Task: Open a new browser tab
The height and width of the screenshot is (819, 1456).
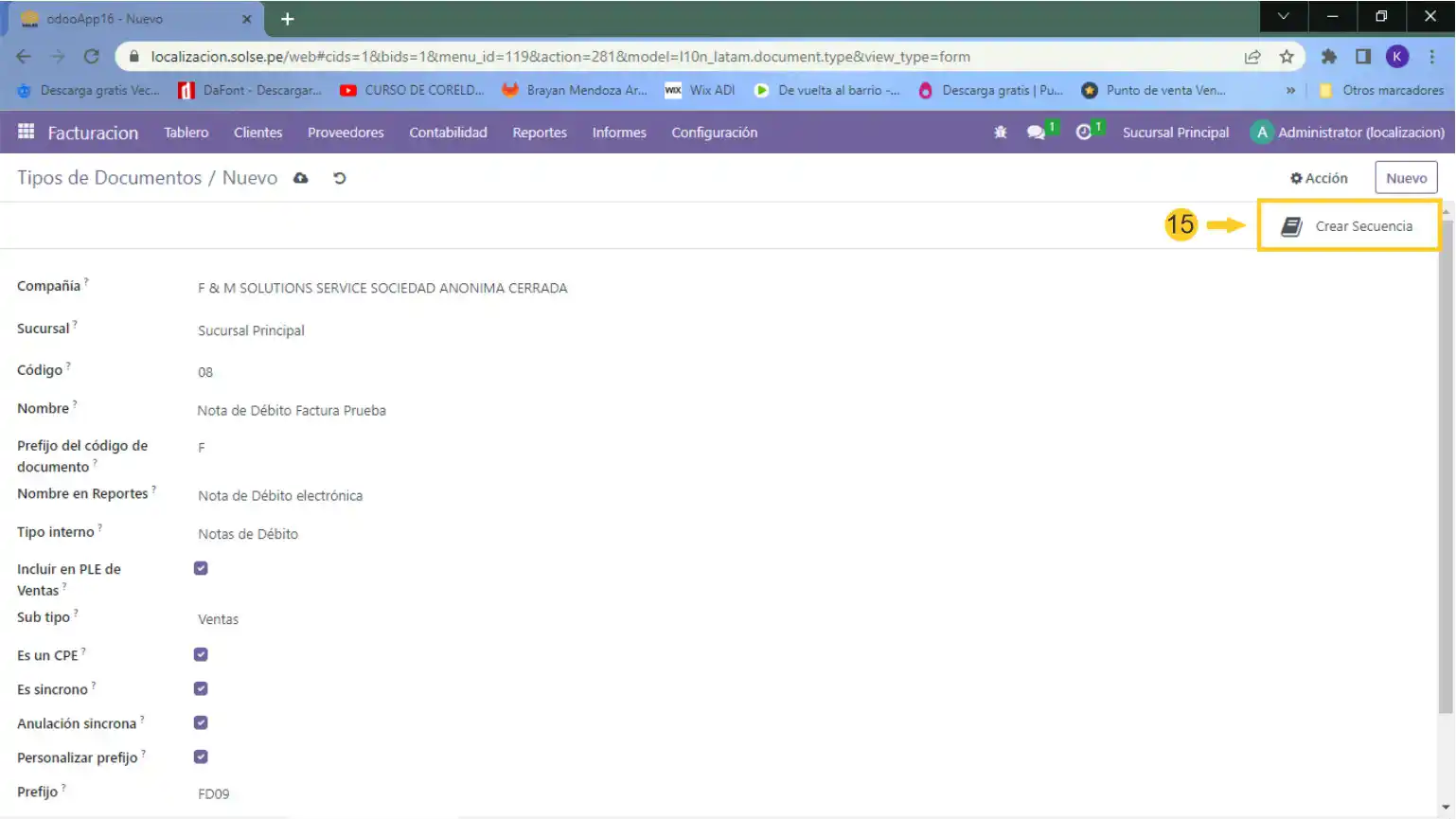Action: click(288, 19)
